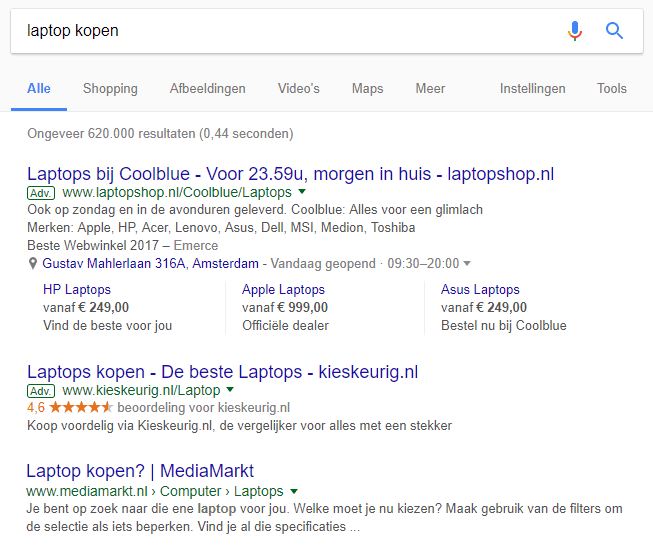Screen dimensions: 653x558
Task: Open Laptops kopen - De beste Laptops link
Action: pyautogui.click(x=222, y=372)
